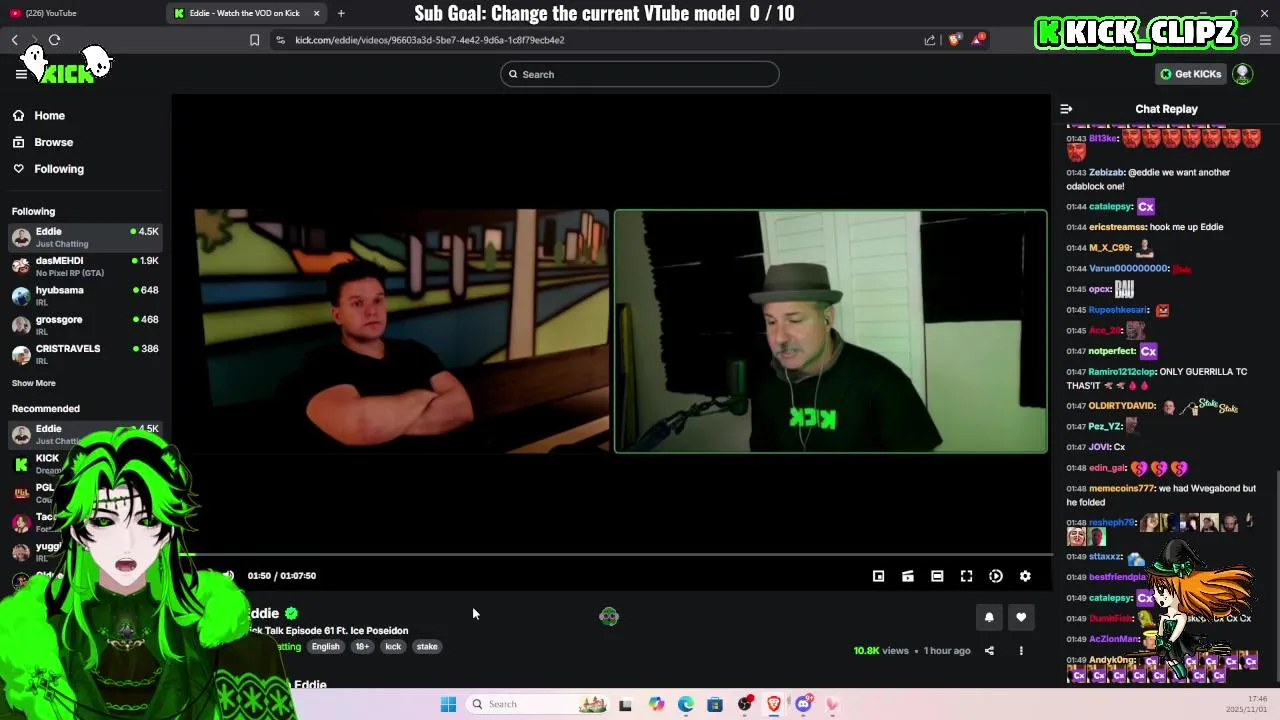Open Microsoft Edge from taskbar
Viewport: 1280px width, 720px height.
point(686,704)
